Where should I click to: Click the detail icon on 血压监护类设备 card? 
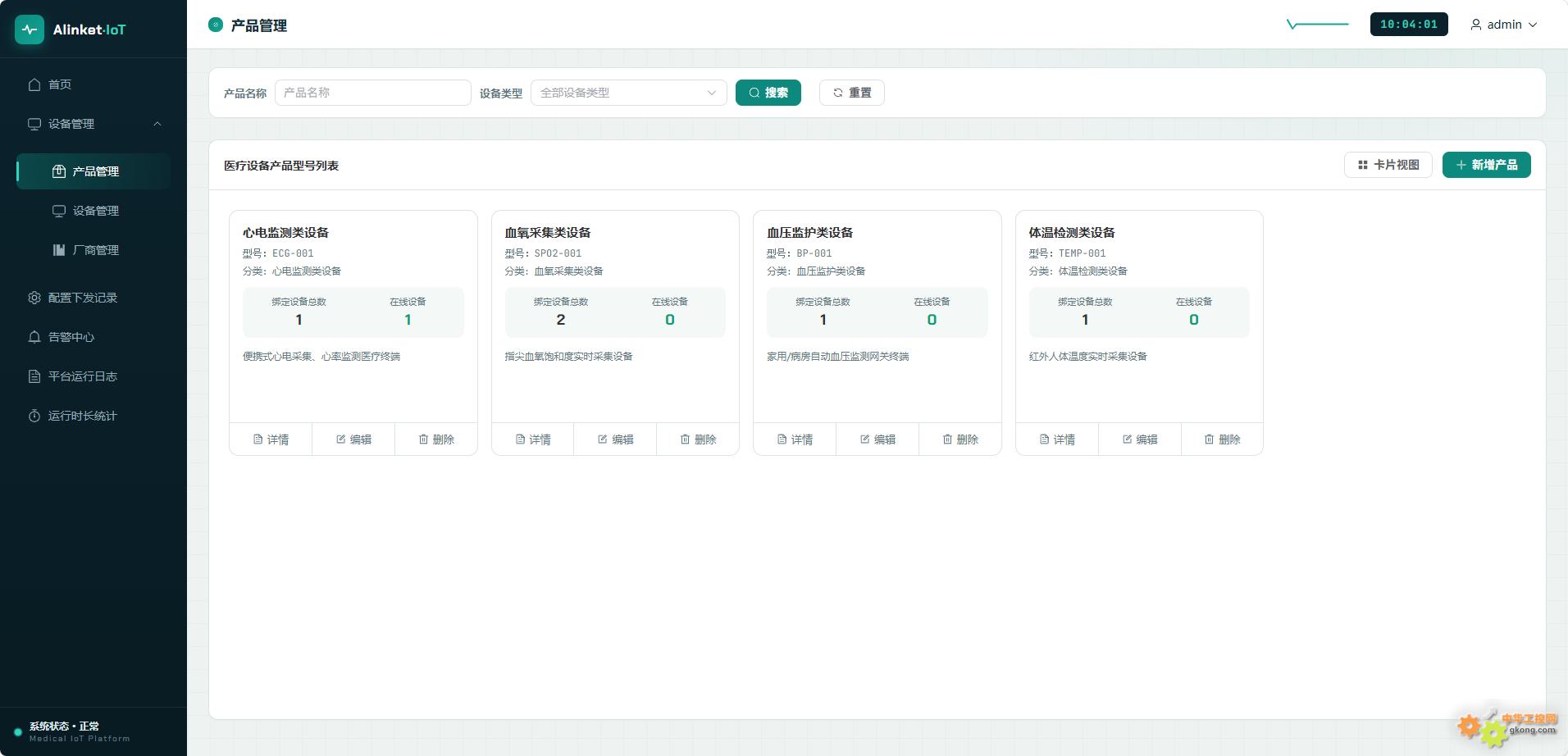coord(782,439)
